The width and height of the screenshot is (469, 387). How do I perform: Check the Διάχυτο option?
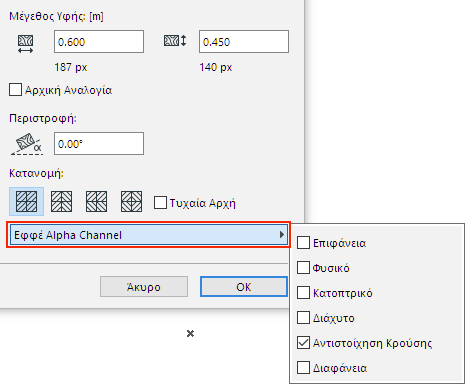click(x=303, y=318)
